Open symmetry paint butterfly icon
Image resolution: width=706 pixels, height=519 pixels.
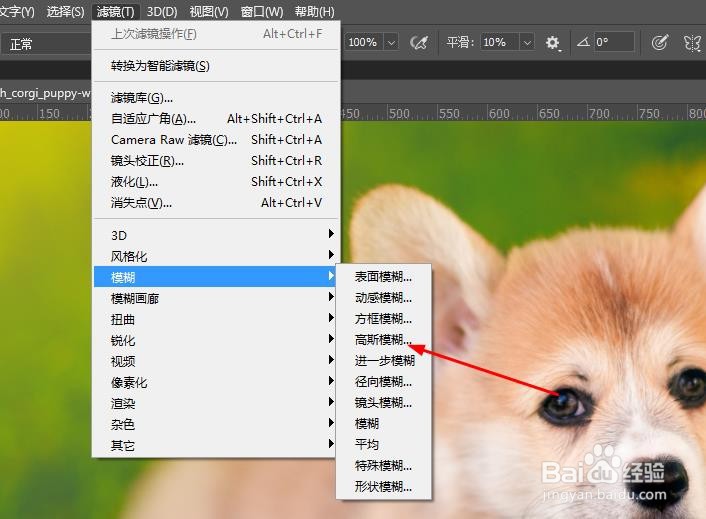point(692,43)
